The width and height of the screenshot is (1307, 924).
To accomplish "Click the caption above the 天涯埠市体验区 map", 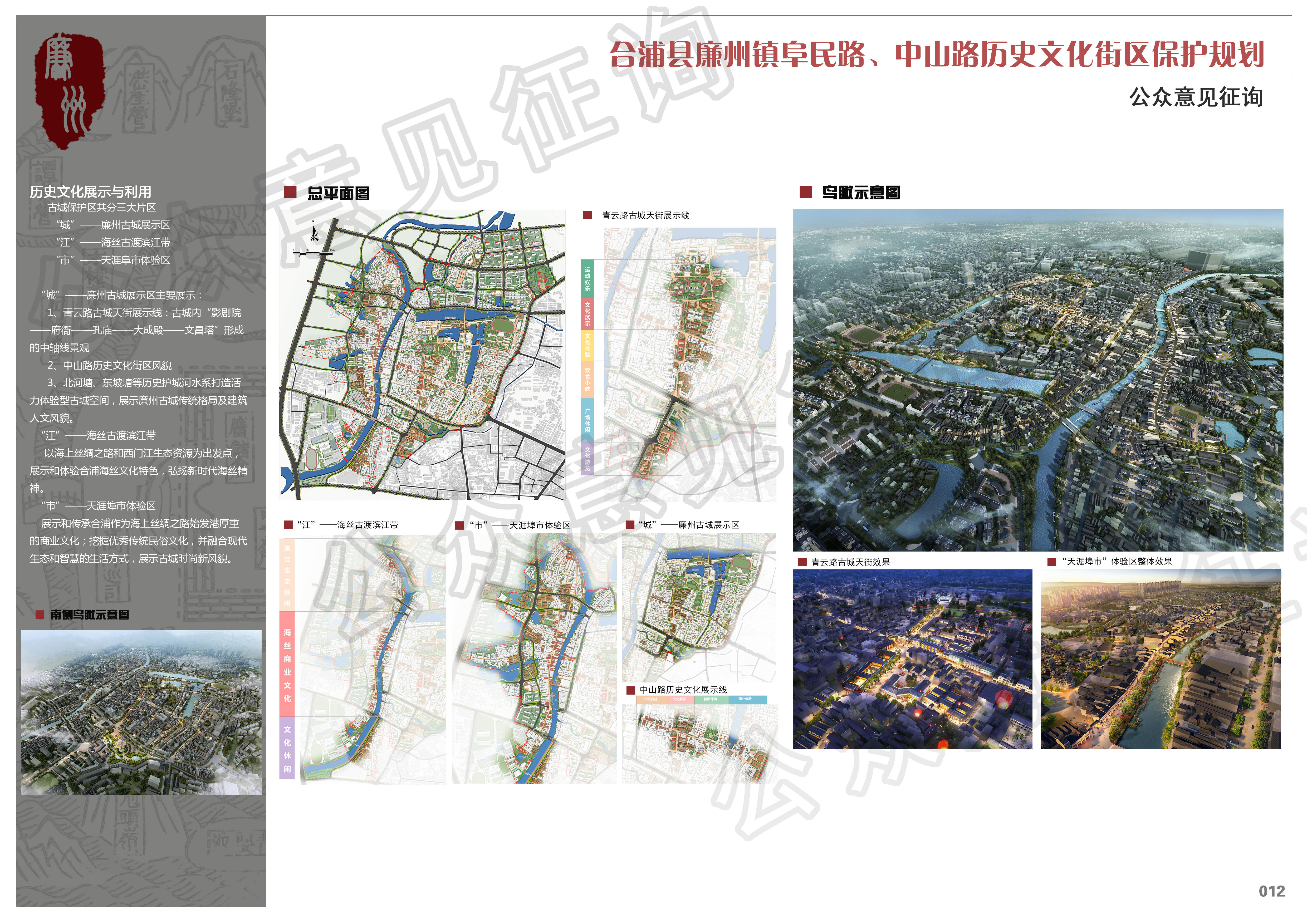I will tap(520, 525).
